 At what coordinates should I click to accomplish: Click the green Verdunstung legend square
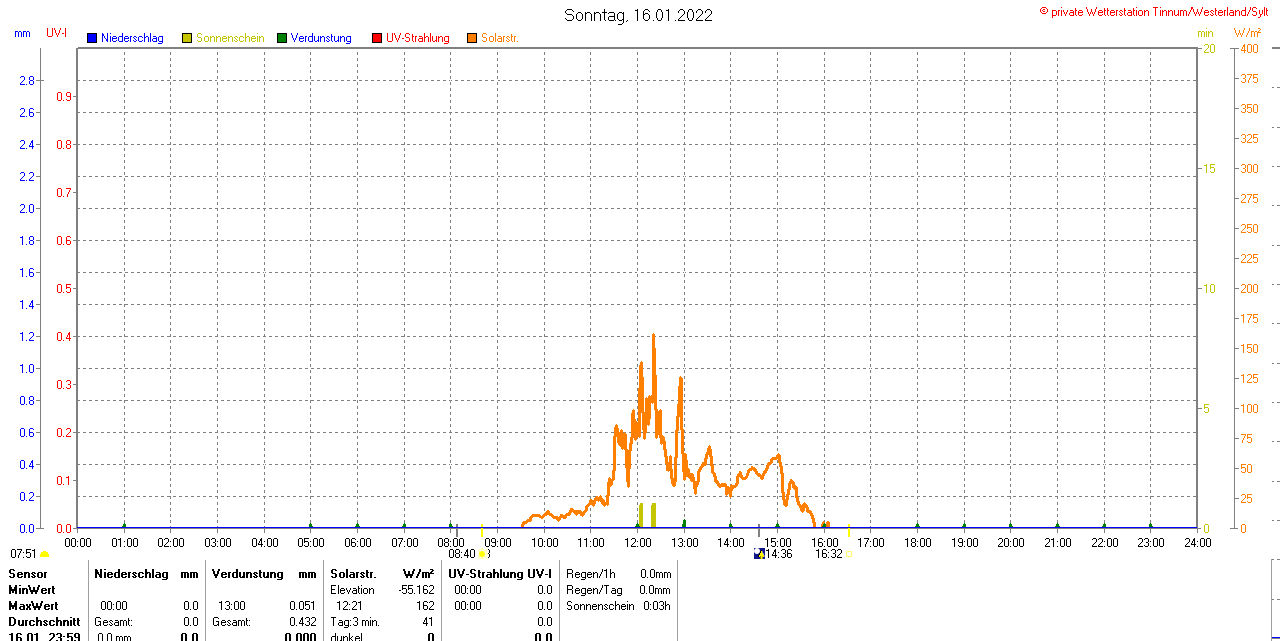pos(282,38)
